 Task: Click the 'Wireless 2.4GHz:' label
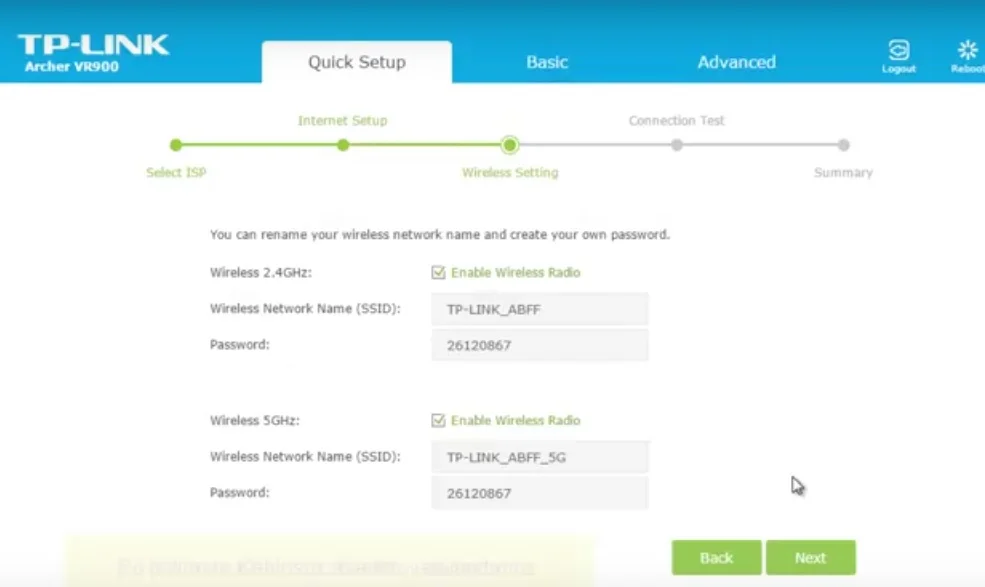pos(261,273)
